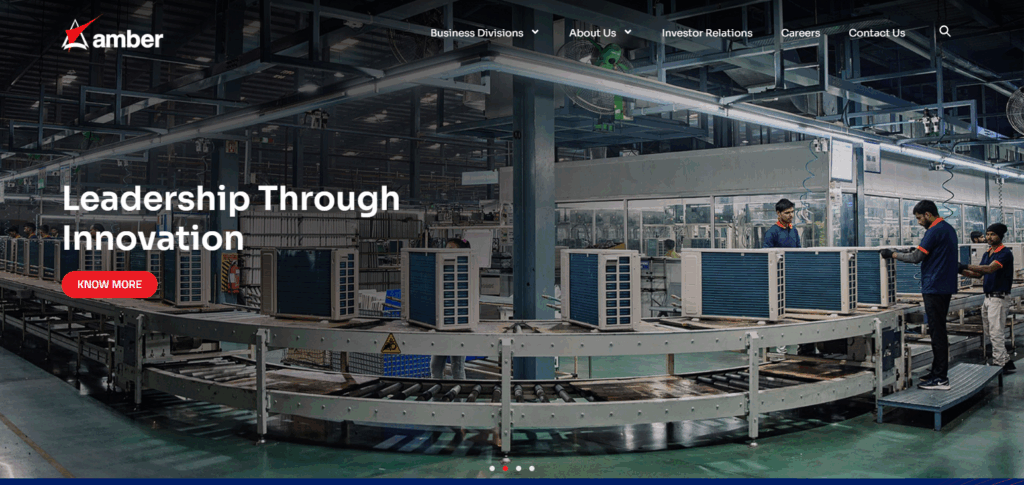Click the worker standing on the platform
This screenshot has width=1024, height=485.
934,290
